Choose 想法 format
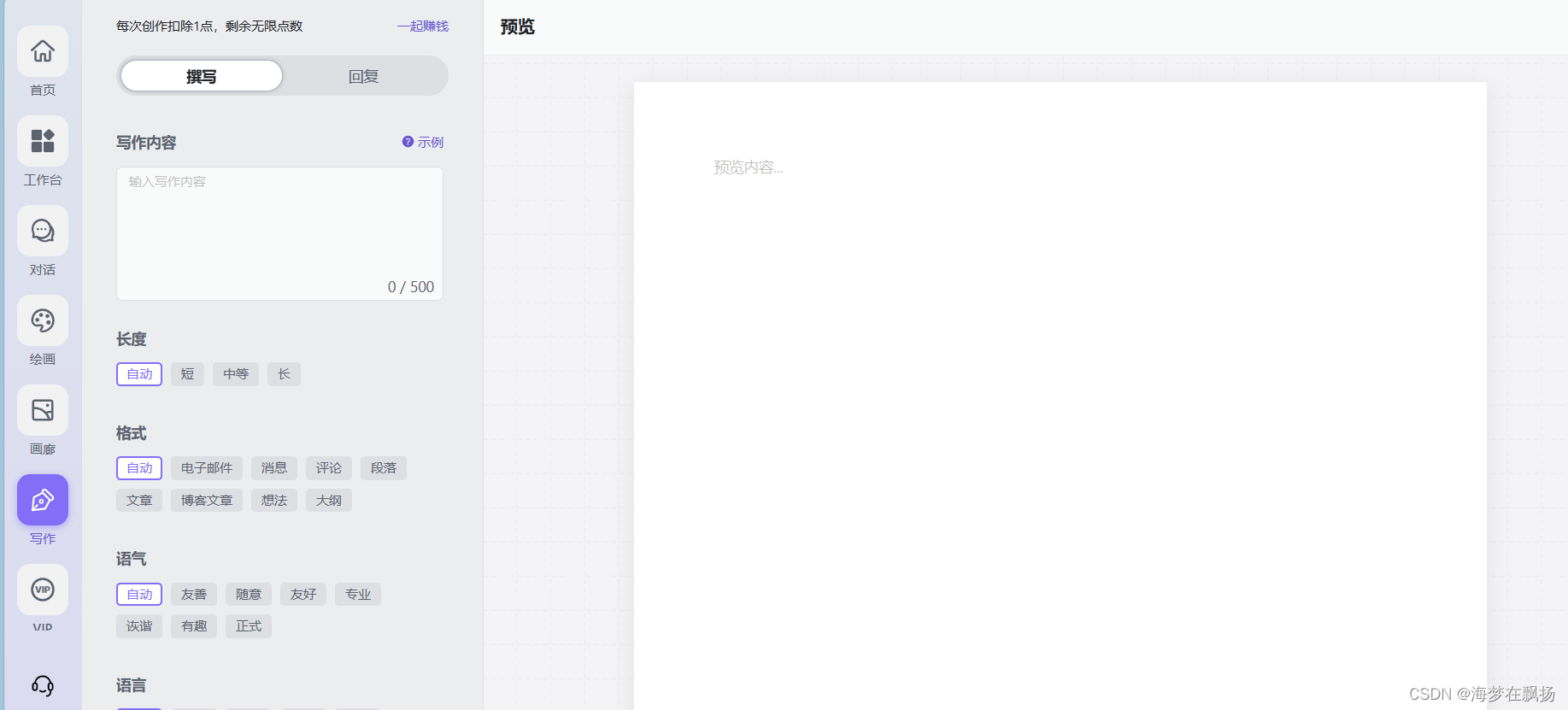Screen dimensions: 1568x710 tap(274, 500)
